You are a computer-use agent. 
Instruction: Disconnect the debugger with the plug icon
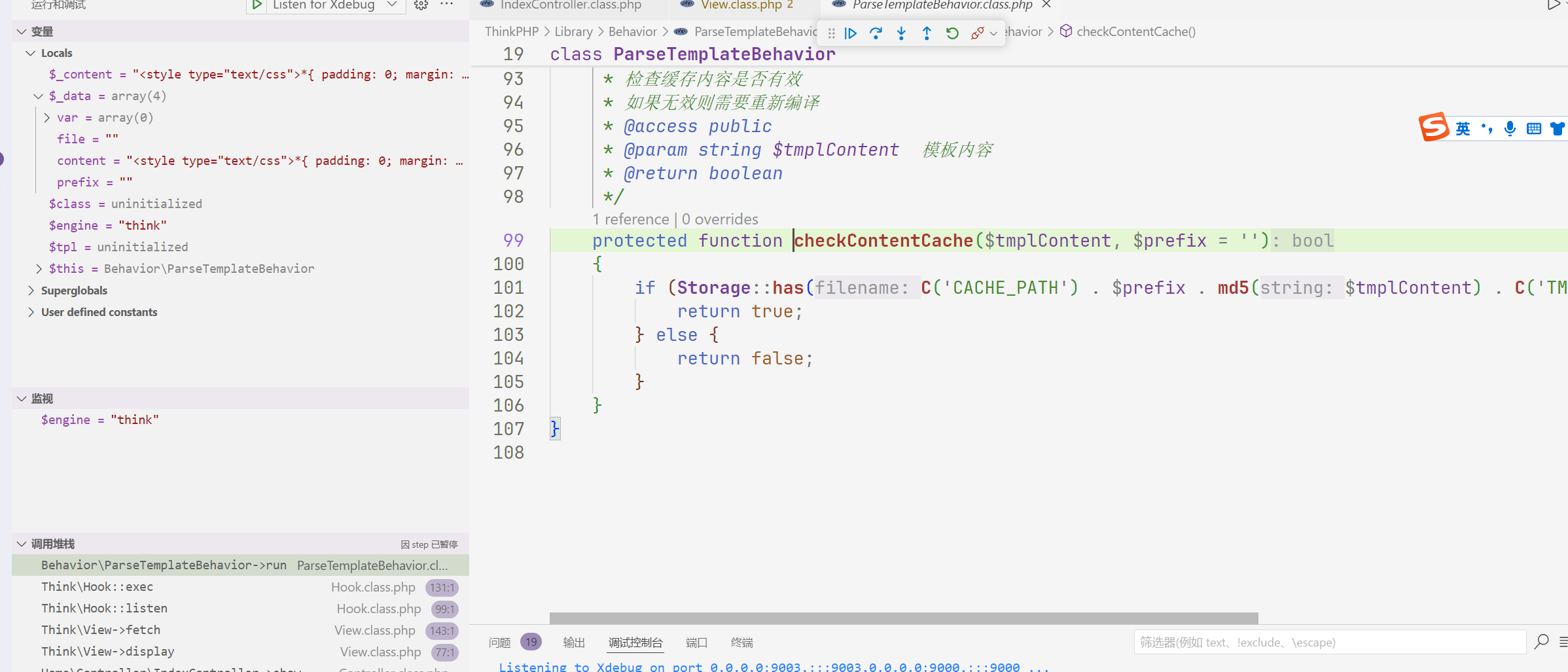click(977, 33)
